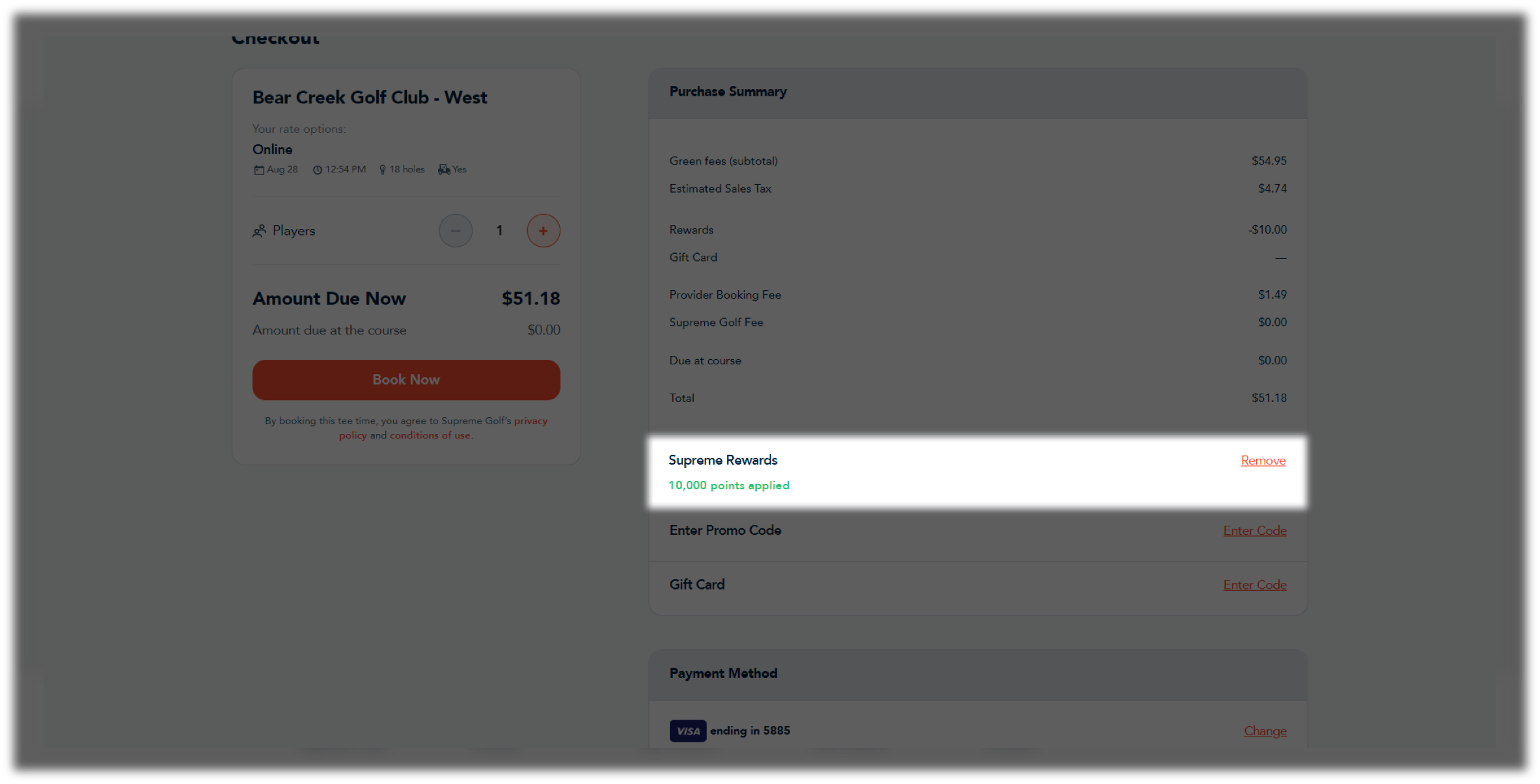Image resolution: width=1540 pixels, height=784 pixels.
Task: Click the Amount Due Now $51.18 value
Action: point(530,299)
